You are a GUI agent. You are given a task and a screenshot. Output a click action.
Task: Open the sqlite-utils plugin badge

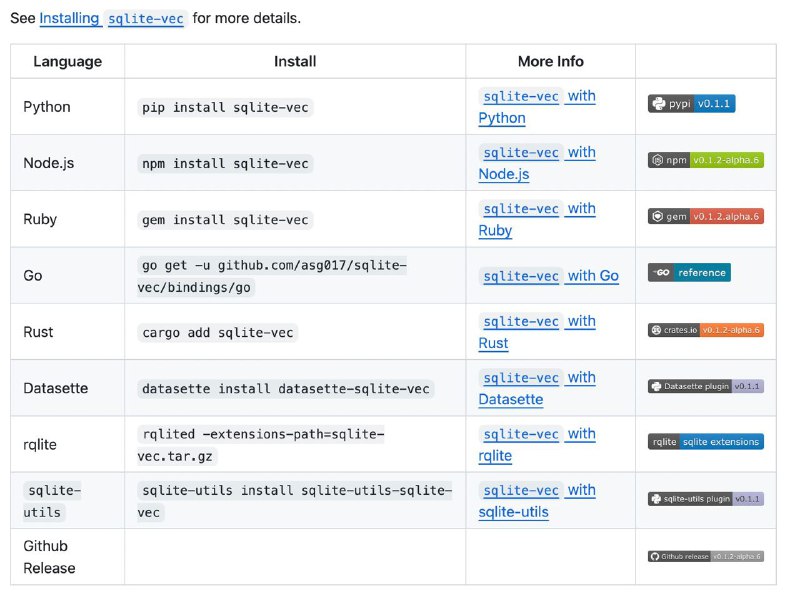pyautogui.click(x=706, y=498)
